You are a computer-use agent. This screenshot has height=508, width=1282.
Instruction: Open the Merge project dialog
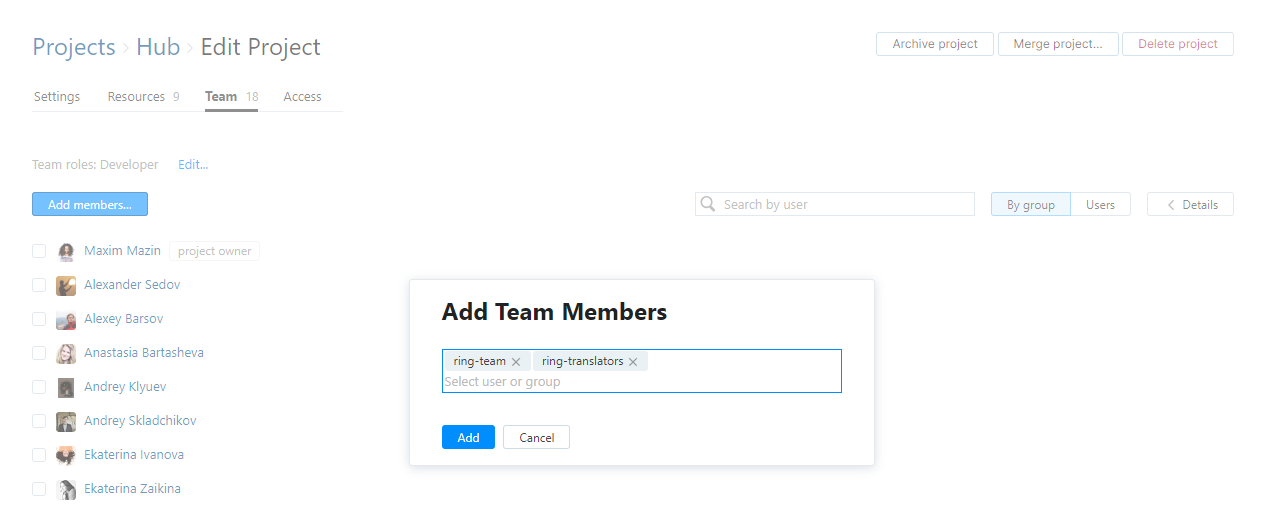(1058, 44)
